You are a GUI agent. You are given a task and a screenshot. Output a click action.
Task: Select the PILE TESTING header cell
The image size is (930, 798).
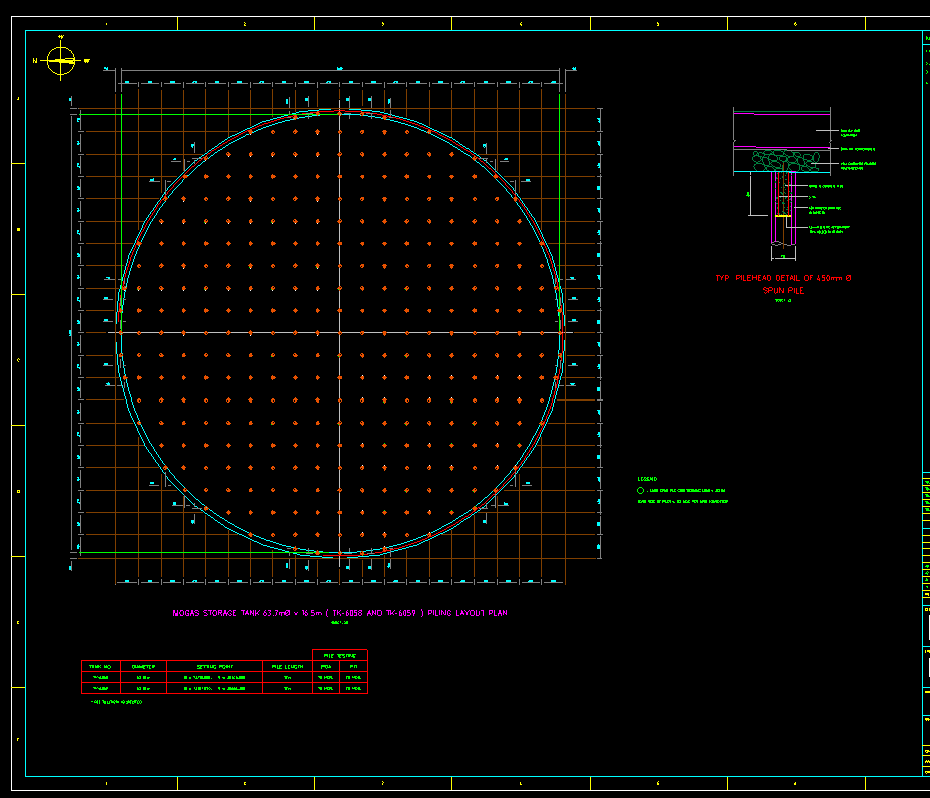click(340, 655)
